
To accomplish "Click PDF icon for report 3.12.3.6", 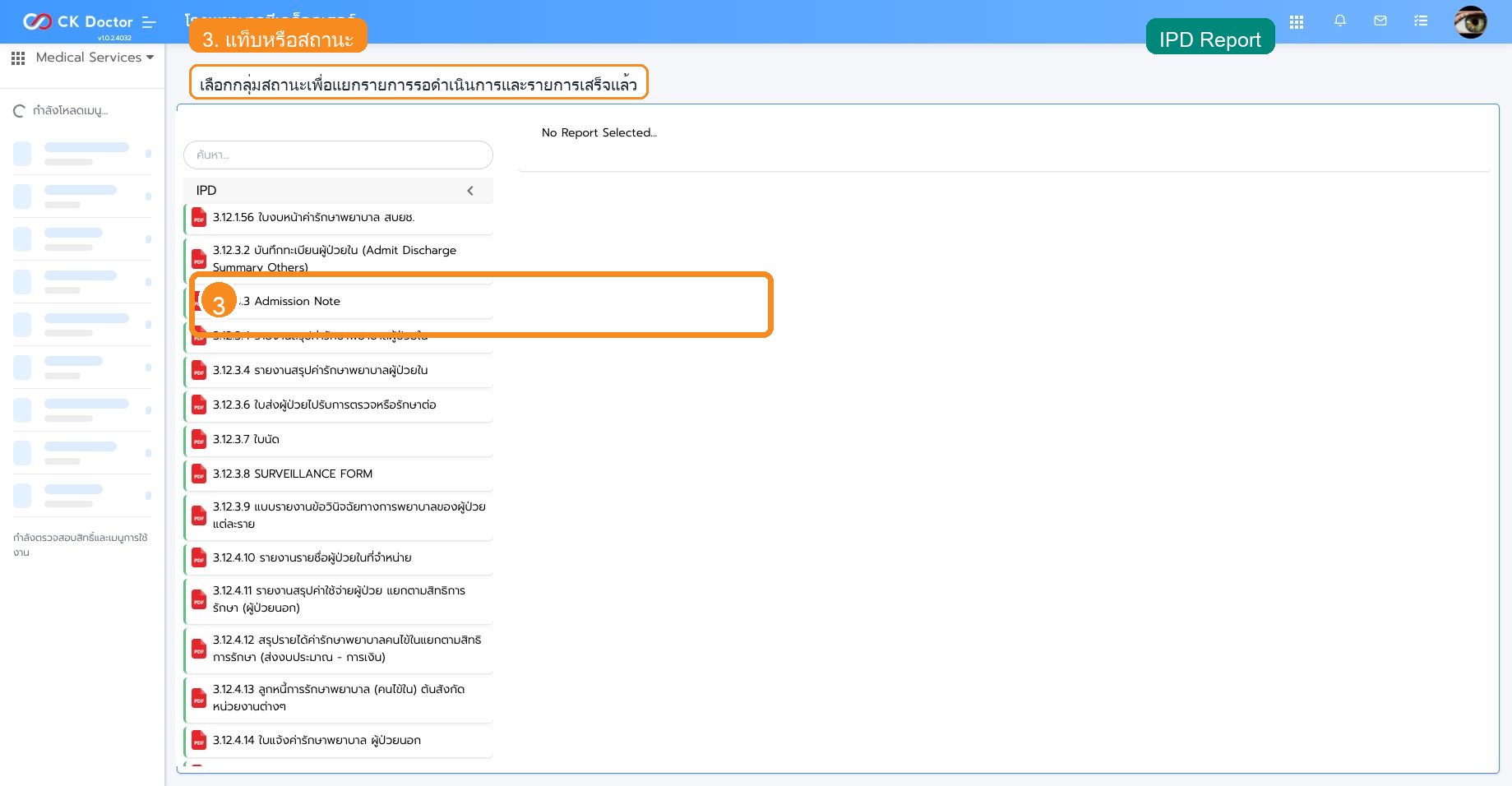I will tap(199, 405).
